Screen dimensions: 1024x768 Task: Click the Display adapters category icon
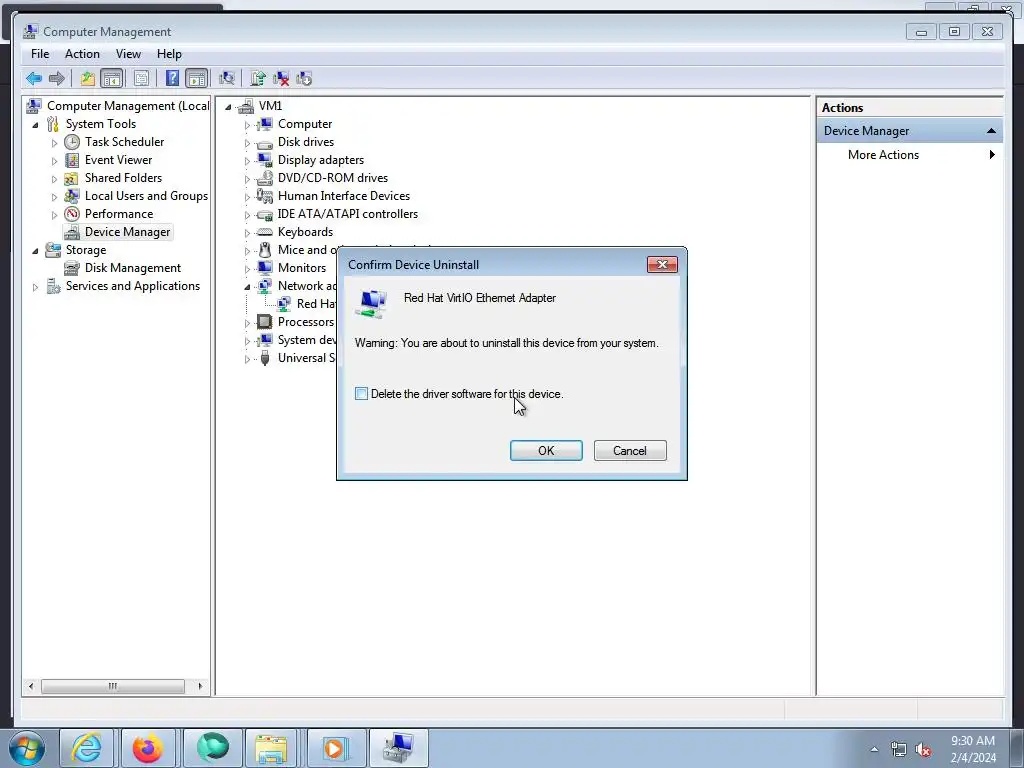pos(264,160)
